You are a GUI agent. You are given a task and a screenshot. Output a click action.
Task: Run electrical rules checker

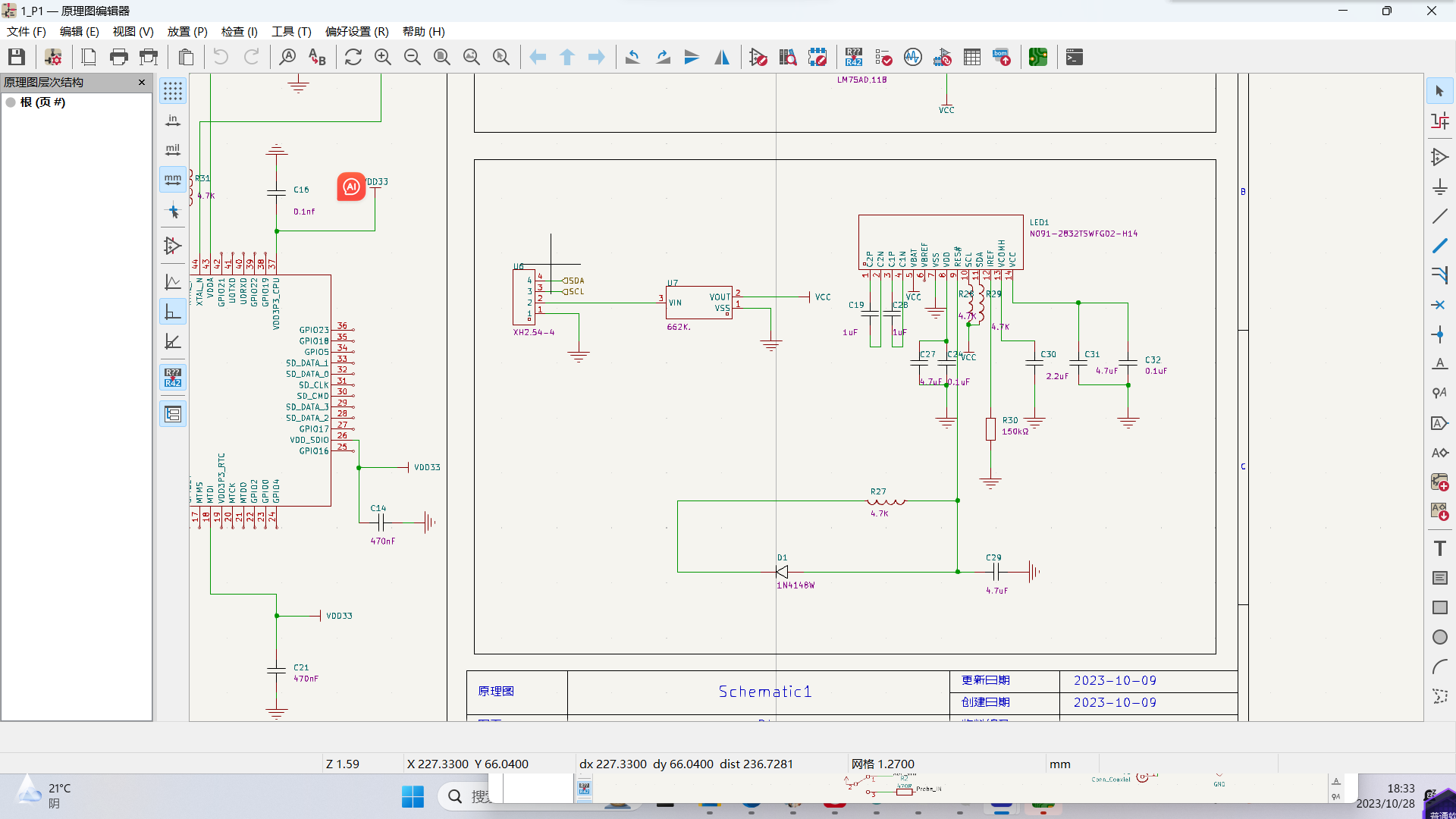883,57
